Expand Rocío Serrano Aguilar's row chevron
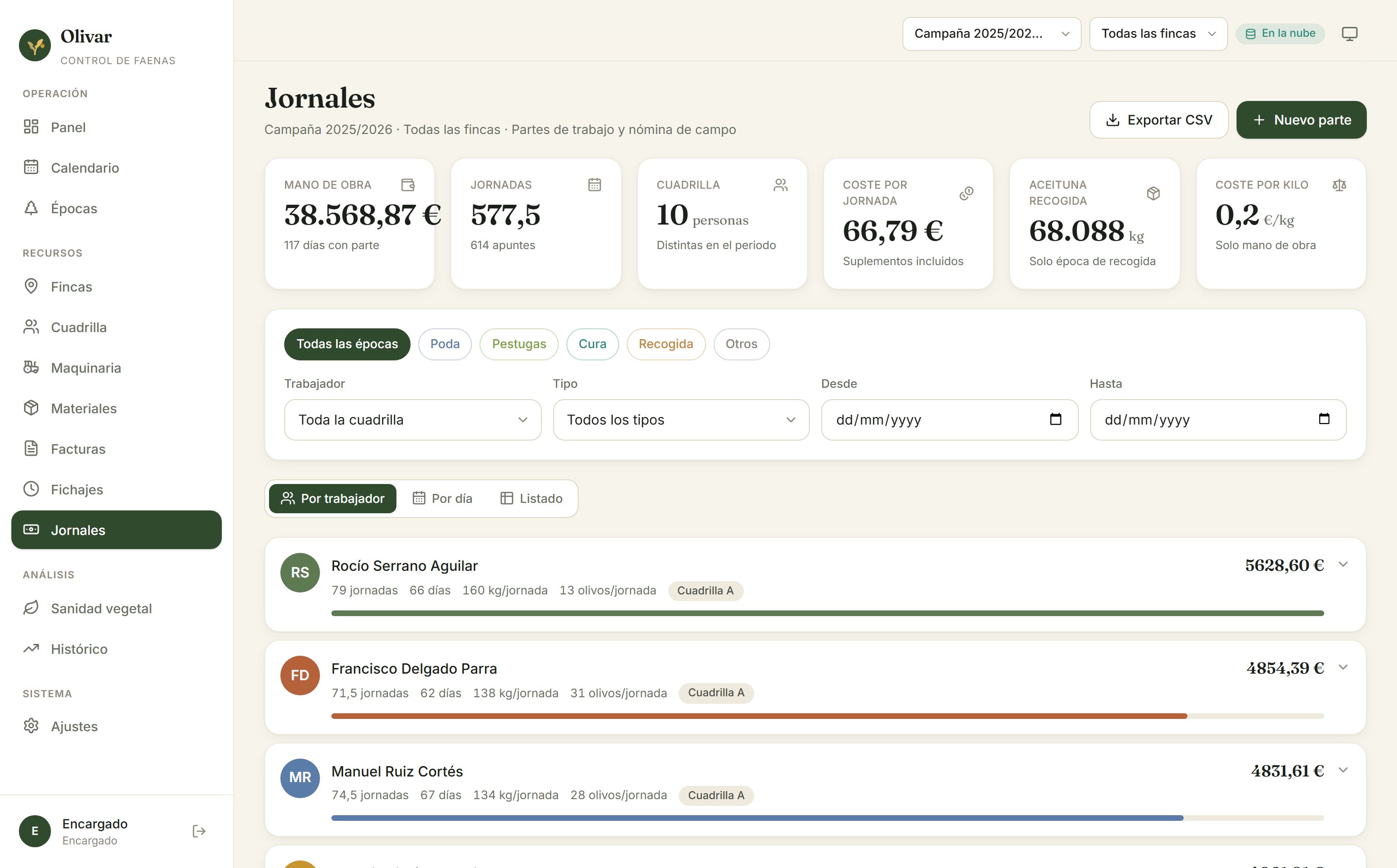 coord(1343,564)
